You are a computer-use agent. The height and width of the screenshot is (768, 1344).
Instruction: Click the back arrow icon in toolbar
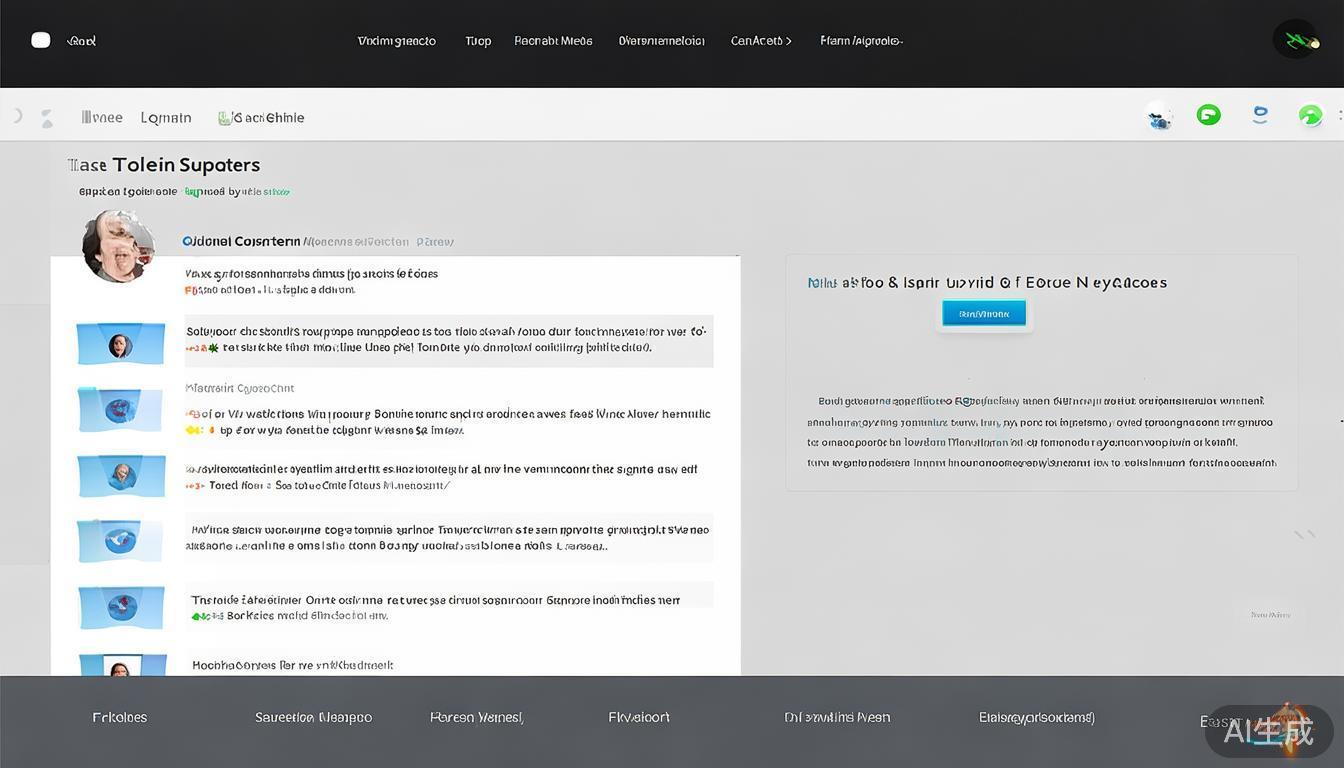pyautogui.click(x=18, y=117)
